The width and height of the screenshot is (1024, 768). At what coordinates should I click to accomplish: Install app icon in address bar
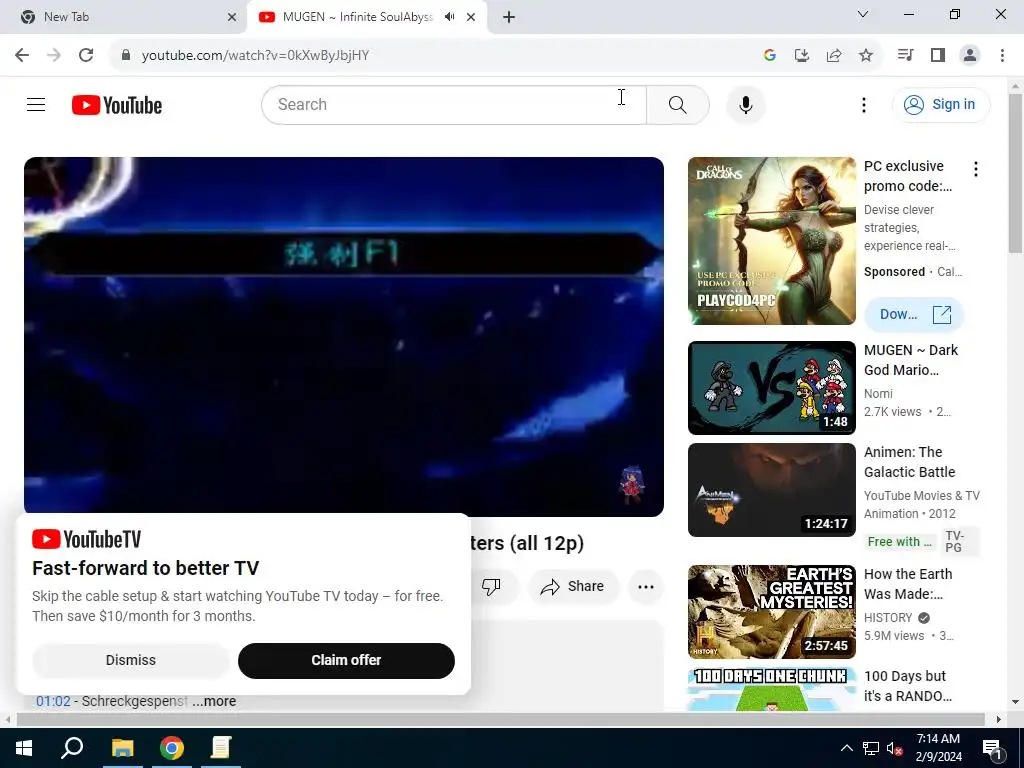tap(801, 55)
